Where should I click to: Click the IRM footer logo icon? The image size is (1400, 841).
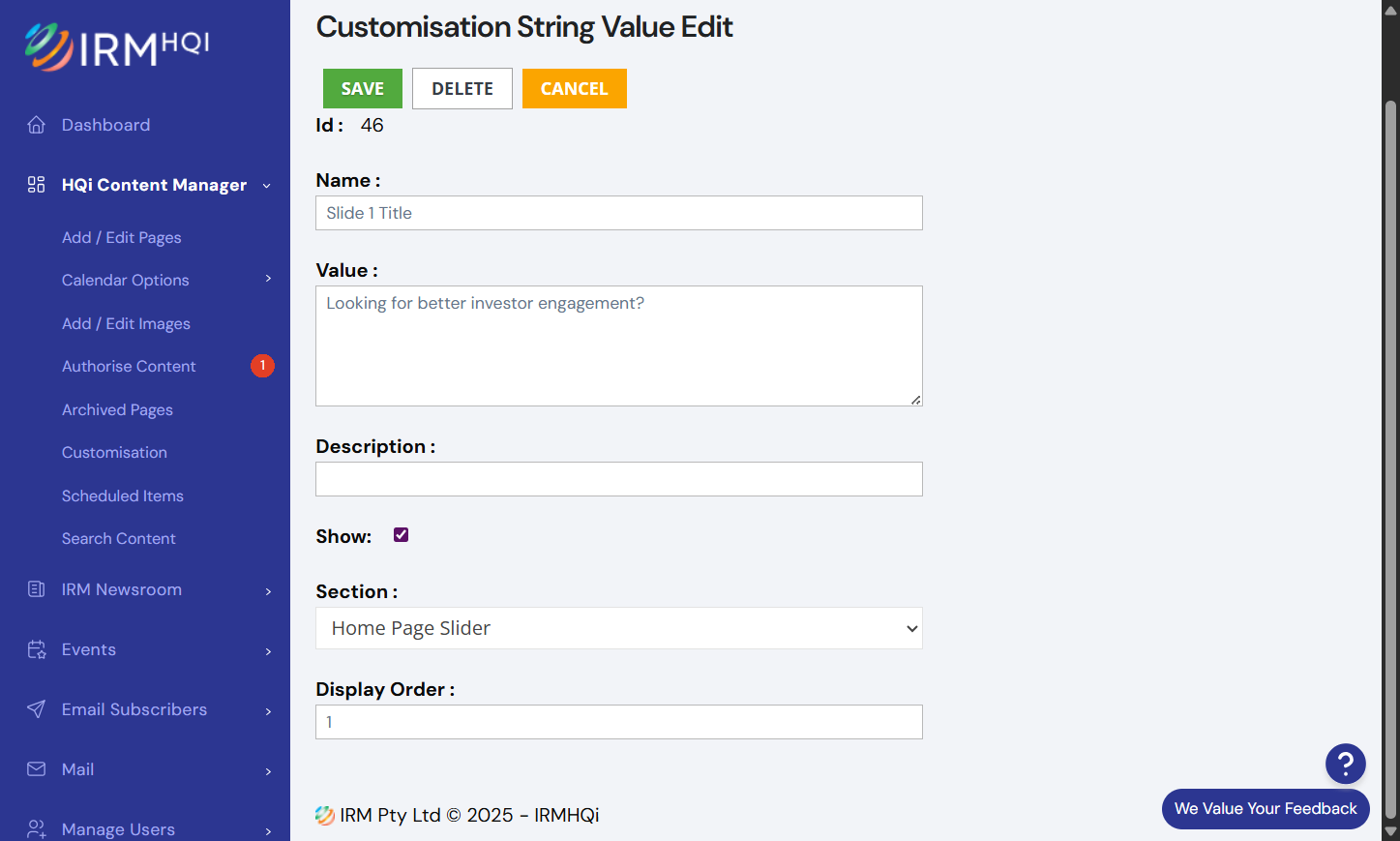(x=325, y=816)
